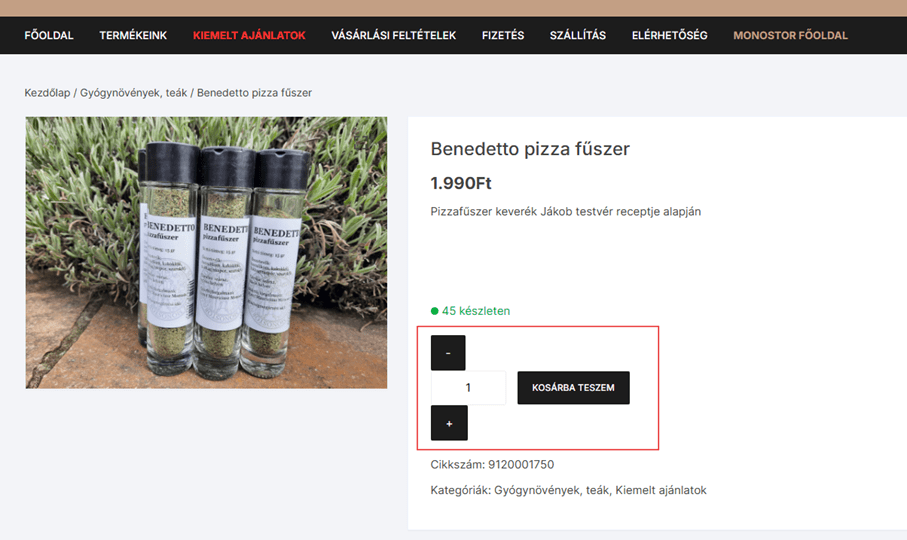Go to Kiemelt ajánlatok in navigation

tap(249, 35)
